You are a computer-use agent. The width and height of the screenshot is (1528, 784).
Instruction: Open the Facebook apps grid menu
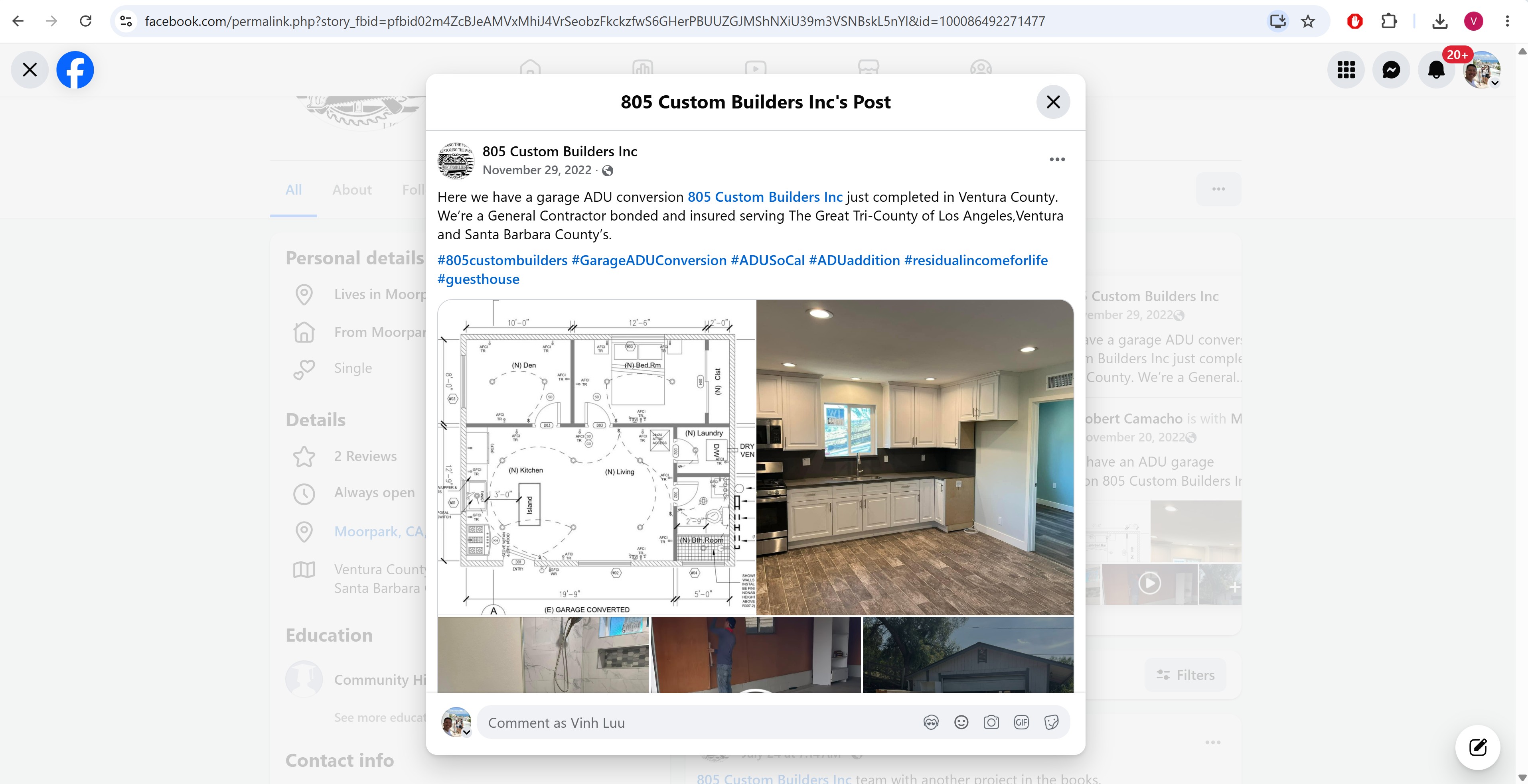tap(1346, 70)
